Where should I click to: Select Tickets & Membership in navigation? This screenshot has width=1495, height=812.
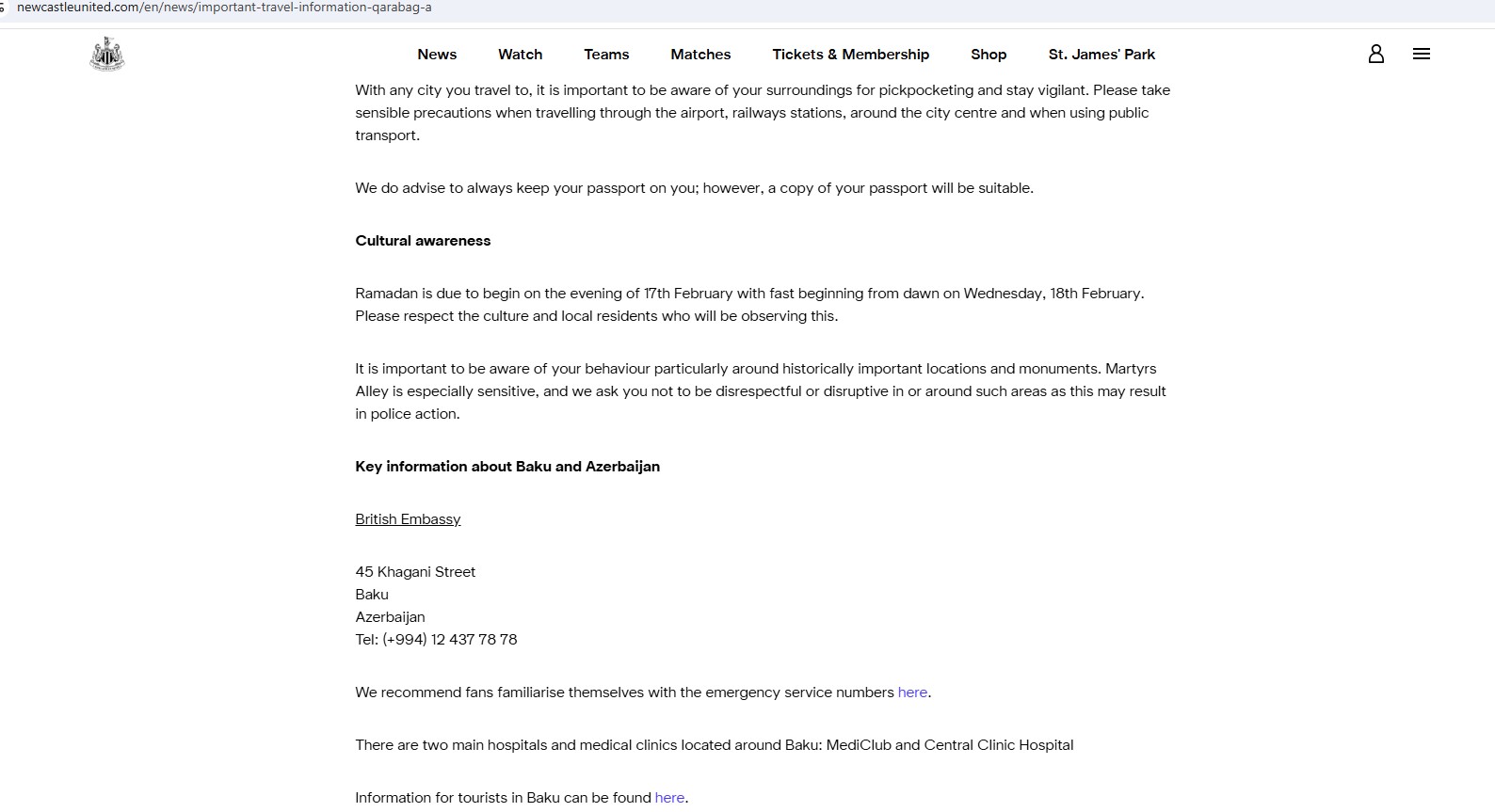[x=850, y=55]
